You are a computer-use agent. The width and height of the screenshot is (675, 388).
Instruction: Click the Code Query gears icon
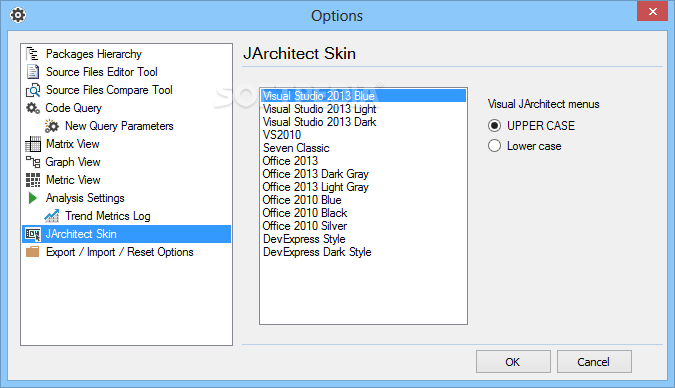(33, 108)
